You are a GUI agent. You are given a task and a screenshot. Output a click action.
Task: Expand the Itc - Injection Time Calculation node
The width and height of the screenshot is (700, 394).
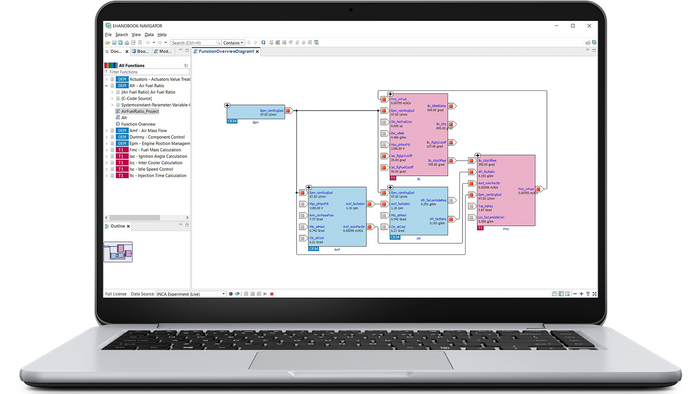107,176
